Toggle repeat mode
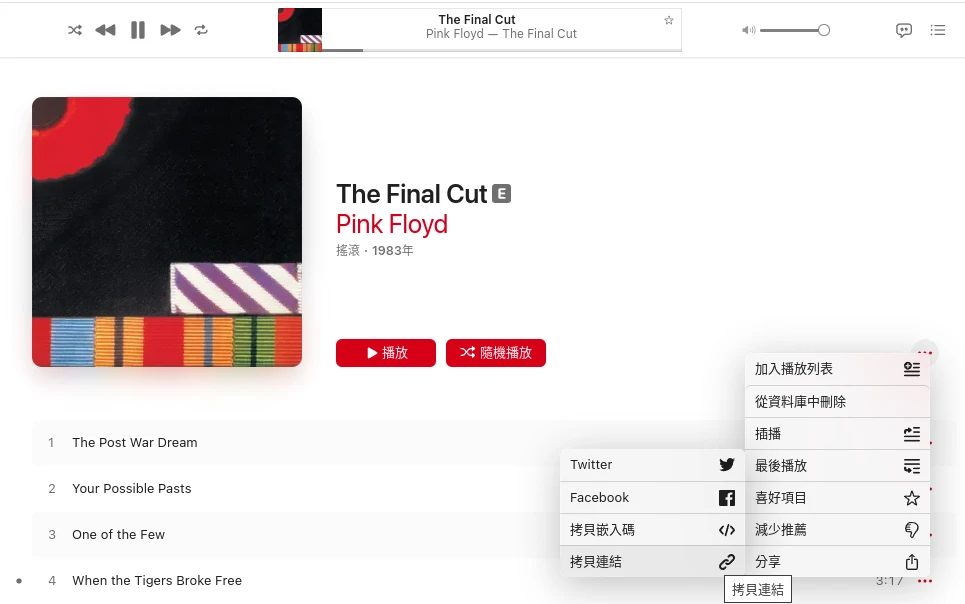 coord(201,30)
